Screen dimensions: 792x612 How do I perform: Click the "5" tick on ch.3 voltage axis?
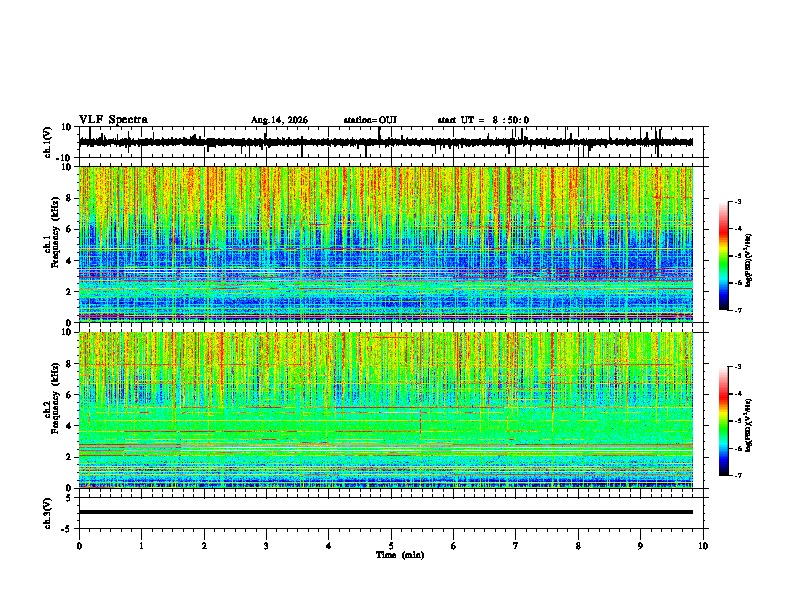coord(70,497)
